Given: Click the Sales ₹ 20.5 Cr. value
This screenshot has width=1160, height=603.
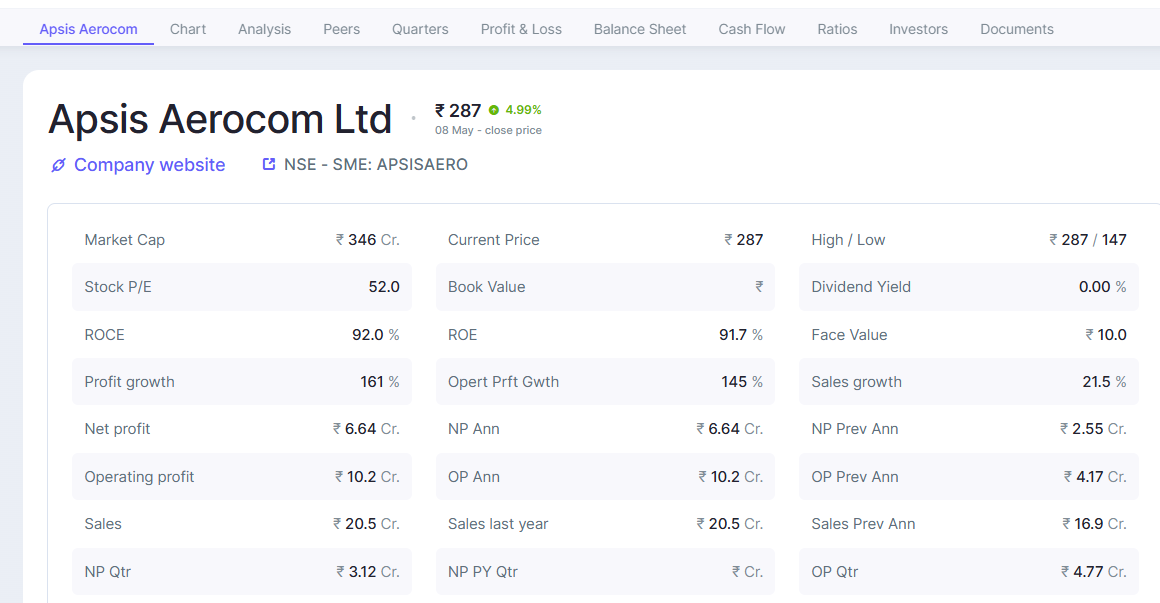Looking at the screenshot, I should pos(366,524).
